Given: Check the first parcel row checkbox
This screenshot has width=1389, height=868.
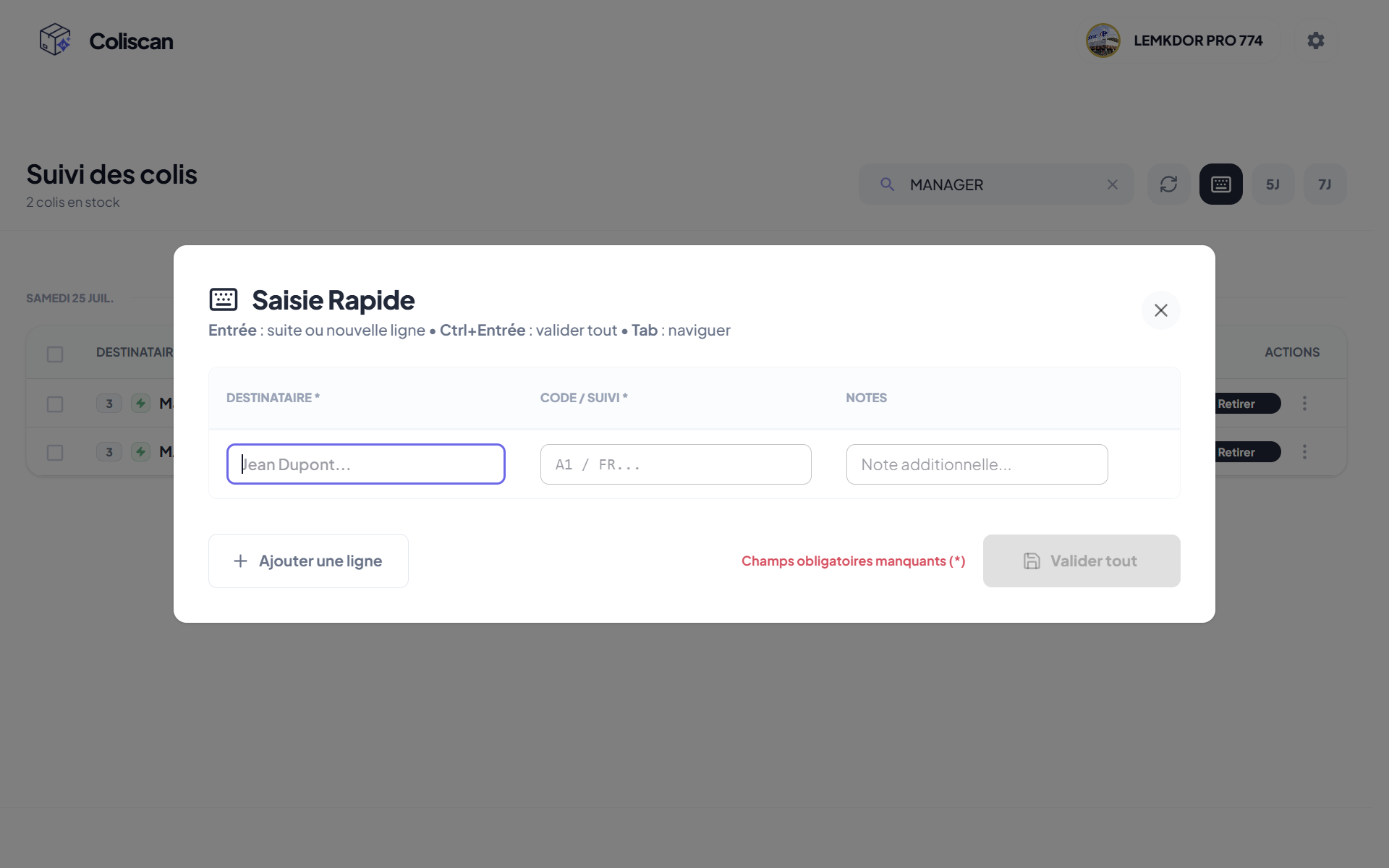Looking at the screenshot, I should 55,404.
